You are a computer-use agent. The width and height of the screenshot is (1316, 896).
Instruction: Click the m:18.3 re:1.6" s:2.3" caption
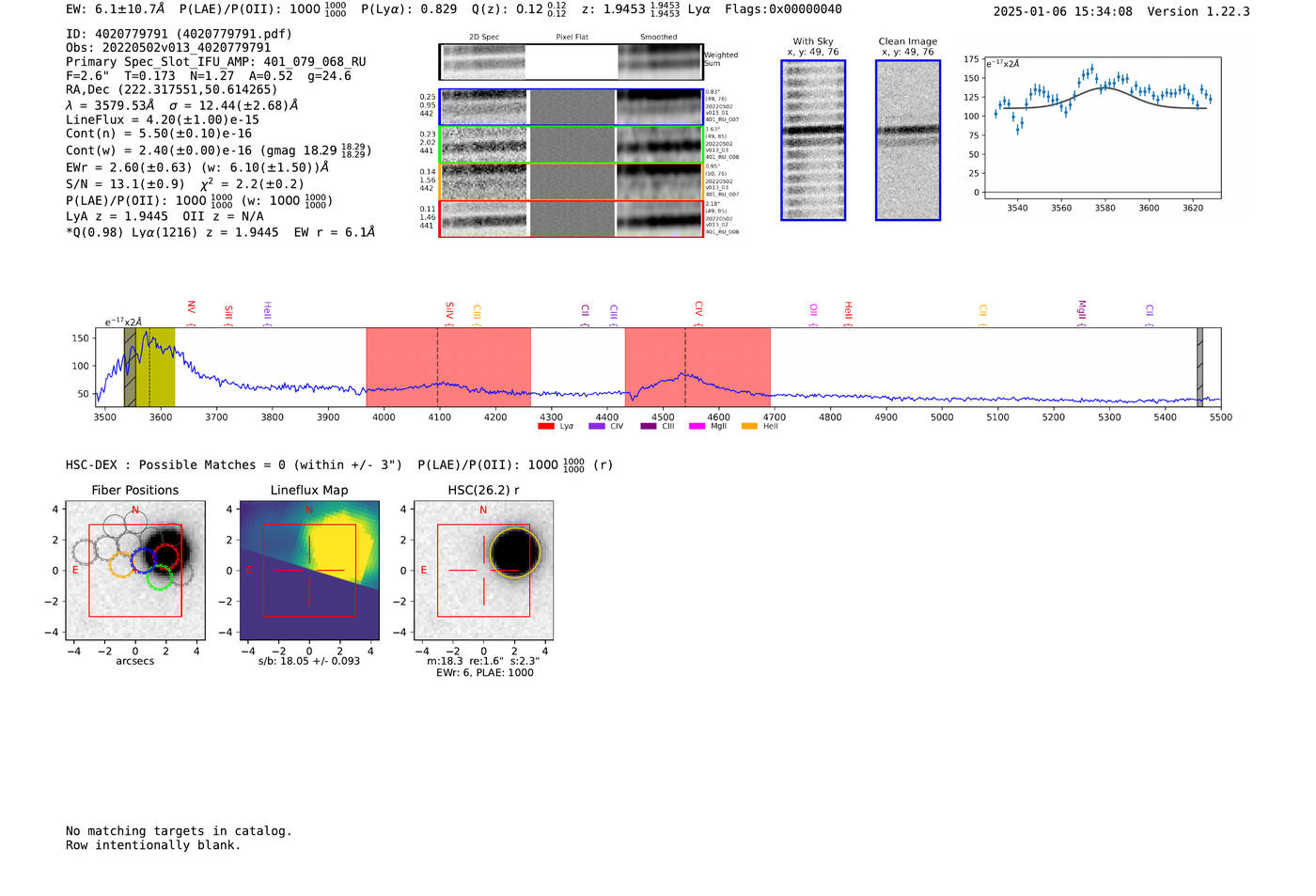[483, 661]
